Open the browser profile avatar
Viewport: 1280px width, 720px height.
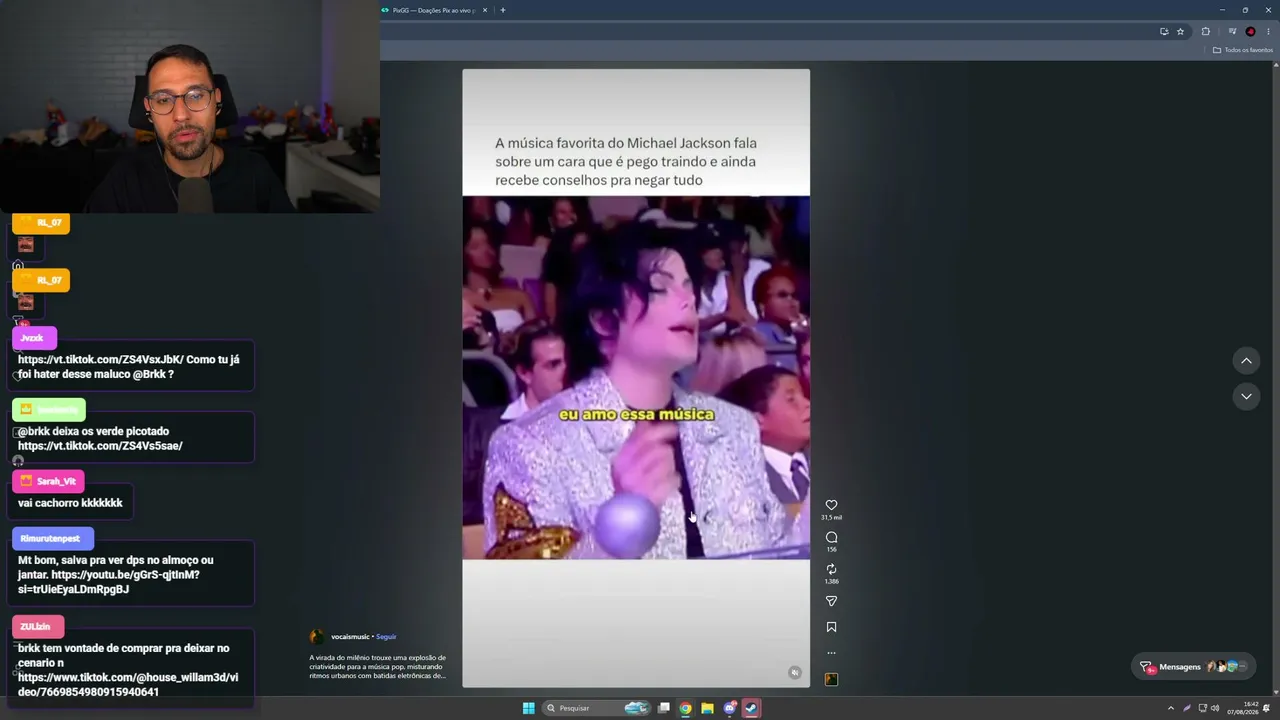click(x=1250, y=31)
